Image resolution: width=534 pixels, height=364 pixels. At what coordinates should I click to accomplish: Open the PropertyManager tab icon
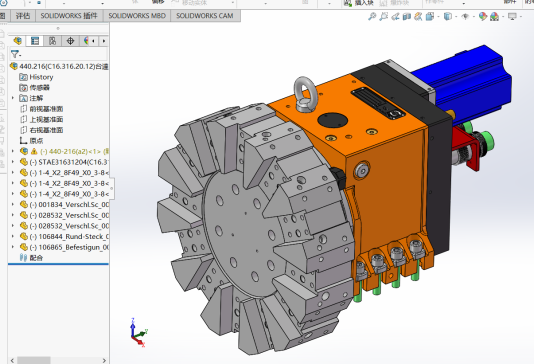[35, 41]
